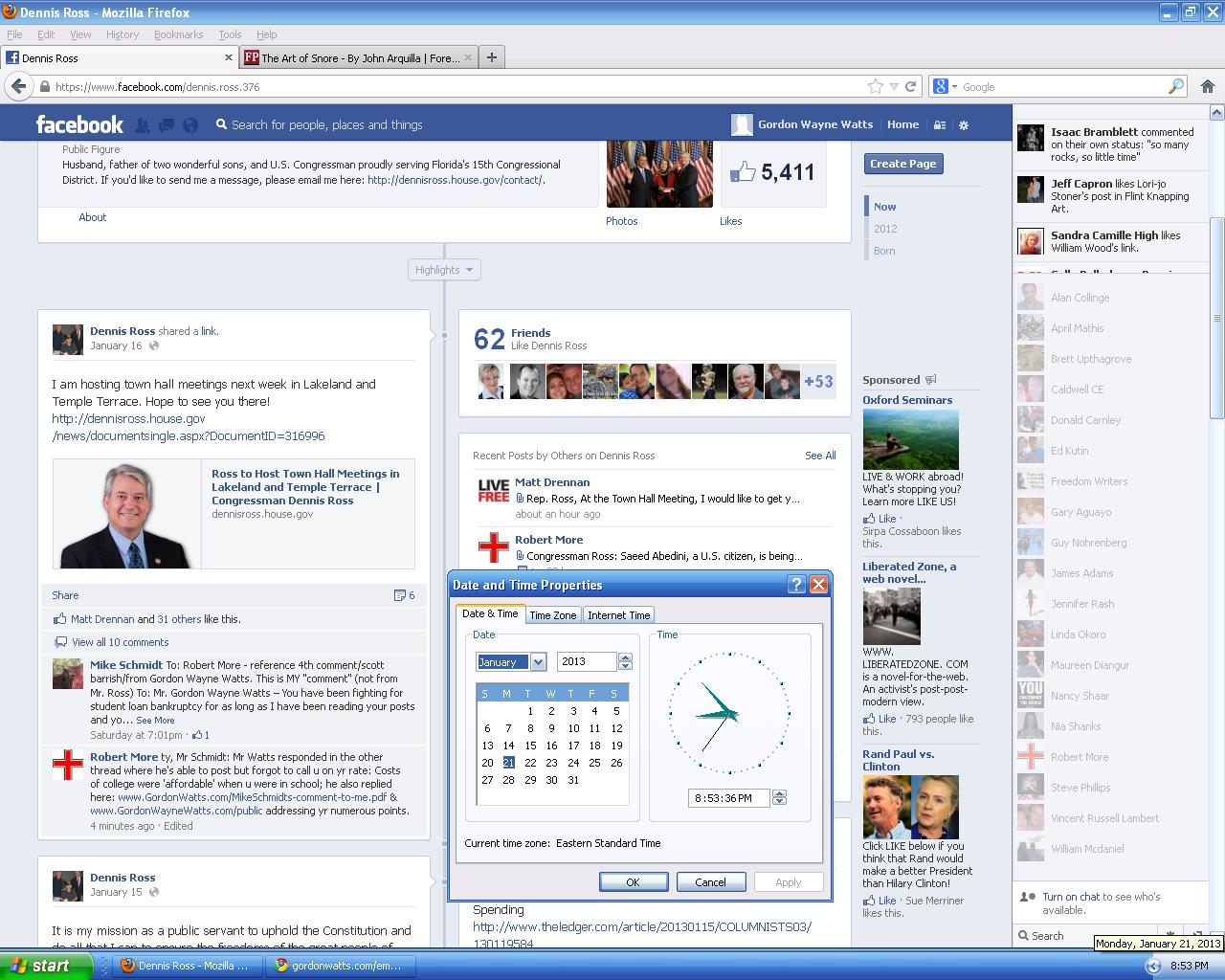Decrease the year with the down arrow

point(625,665)
